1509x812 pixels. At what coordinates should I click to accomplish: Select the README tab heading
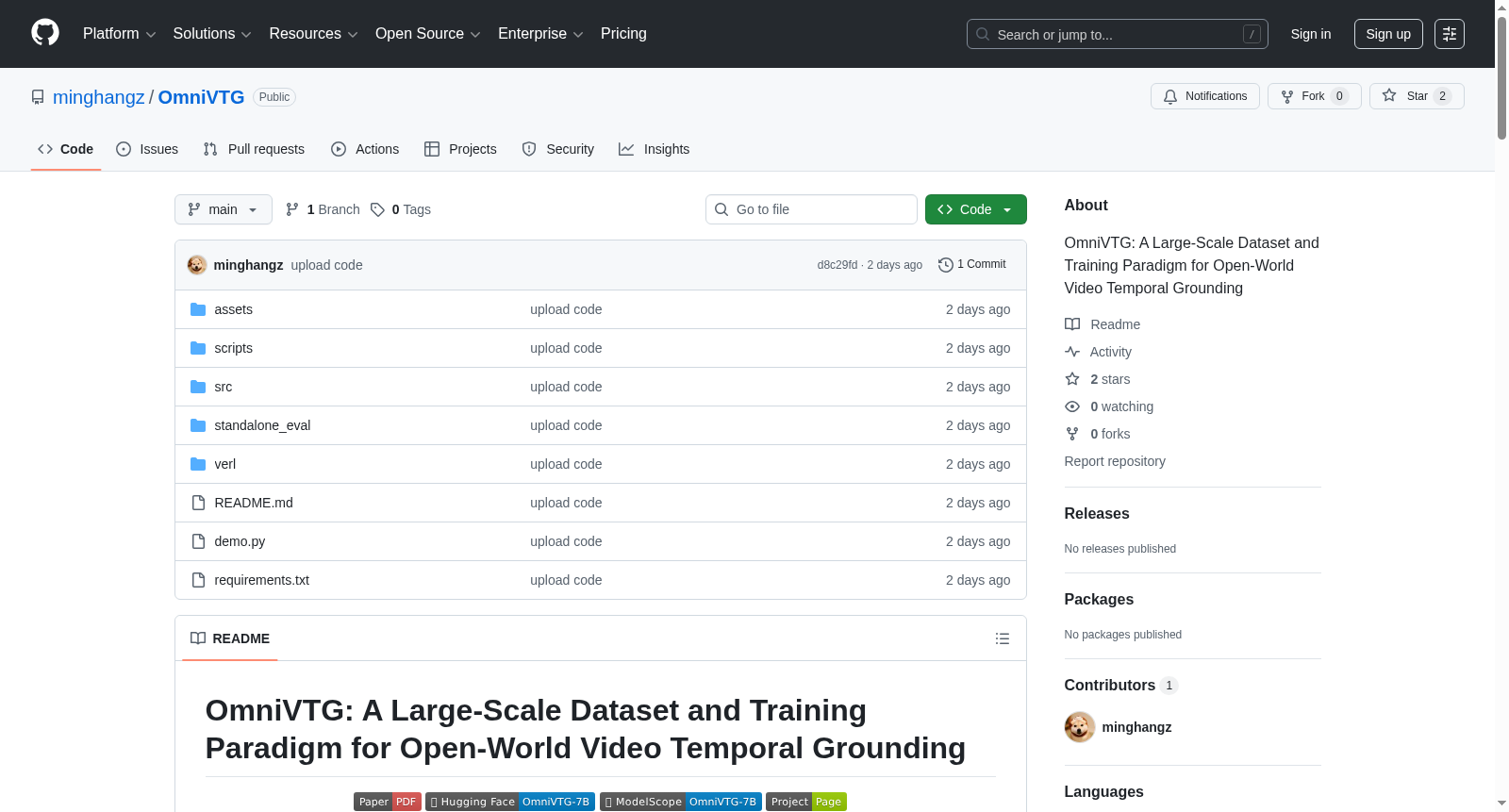(230, 638)
